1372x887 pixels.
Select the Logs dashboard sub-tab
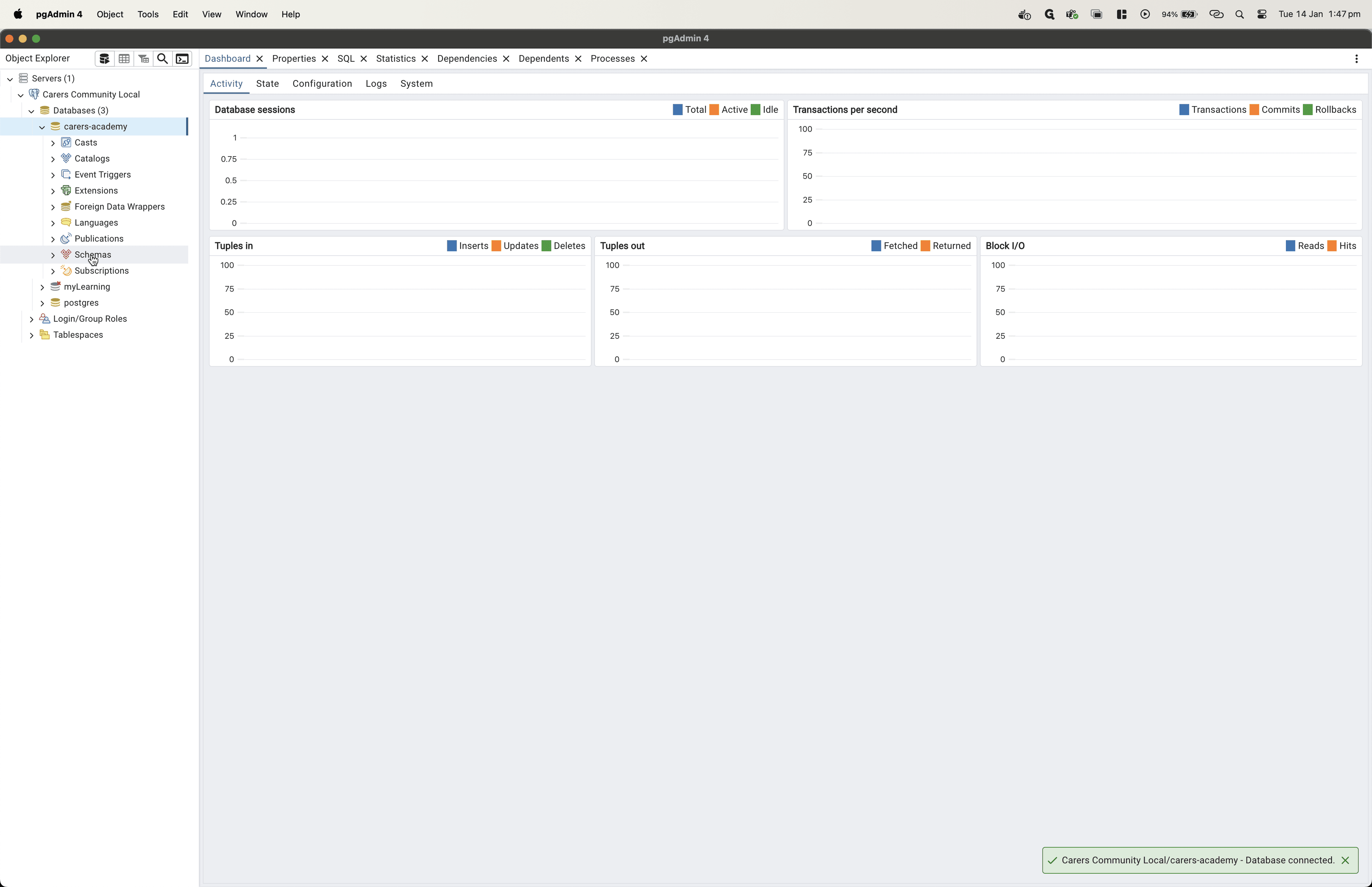pyautogui.click(x=376, y=84)
